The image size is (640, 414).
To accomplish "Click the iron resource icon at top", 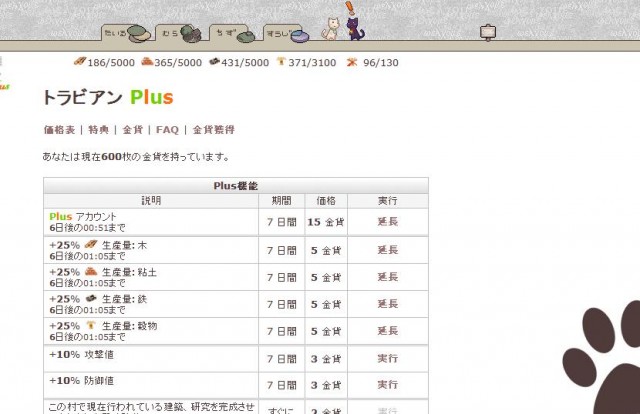I will (214, 62).
